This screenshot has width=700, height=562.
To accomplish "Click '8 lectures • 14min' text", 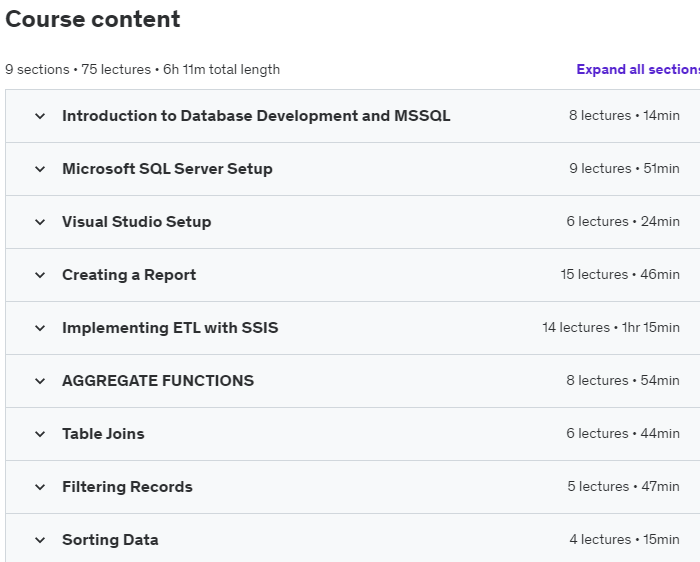I will click(624, 115).
